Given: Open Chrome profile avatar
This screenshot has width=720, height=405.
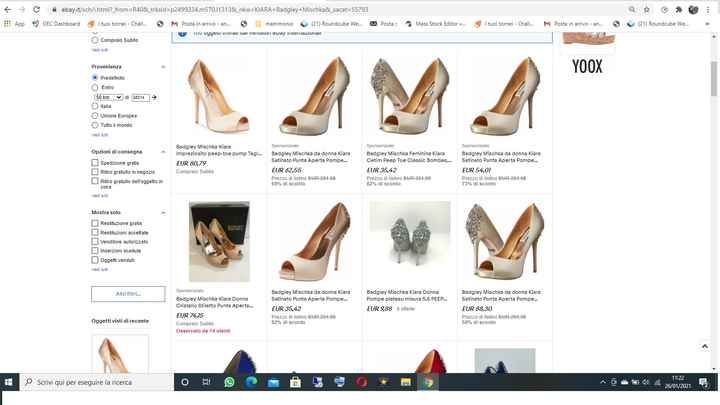Looking at the screenshot, I should point(693,9).
